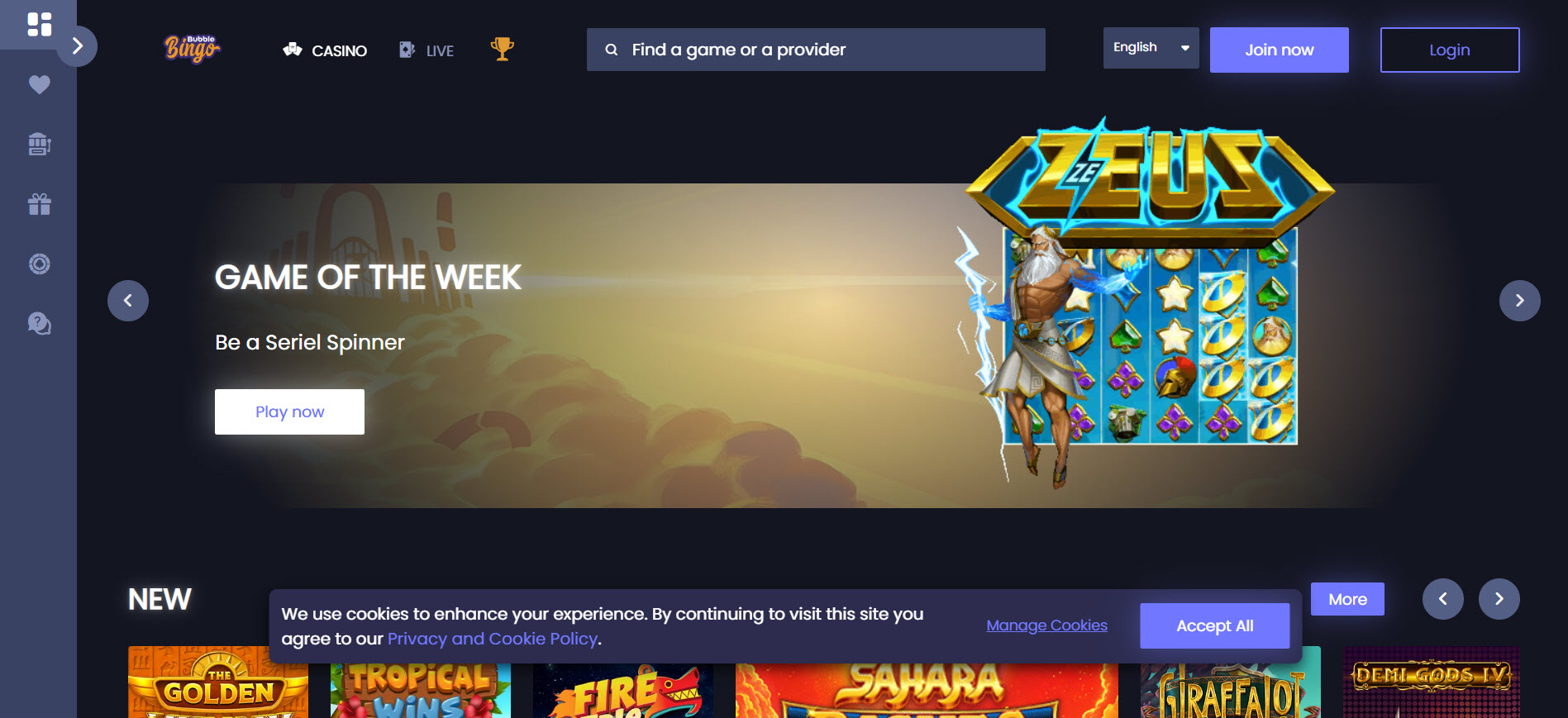
Task: Show previous banner slide with left arrow
Action: [128, 301]
